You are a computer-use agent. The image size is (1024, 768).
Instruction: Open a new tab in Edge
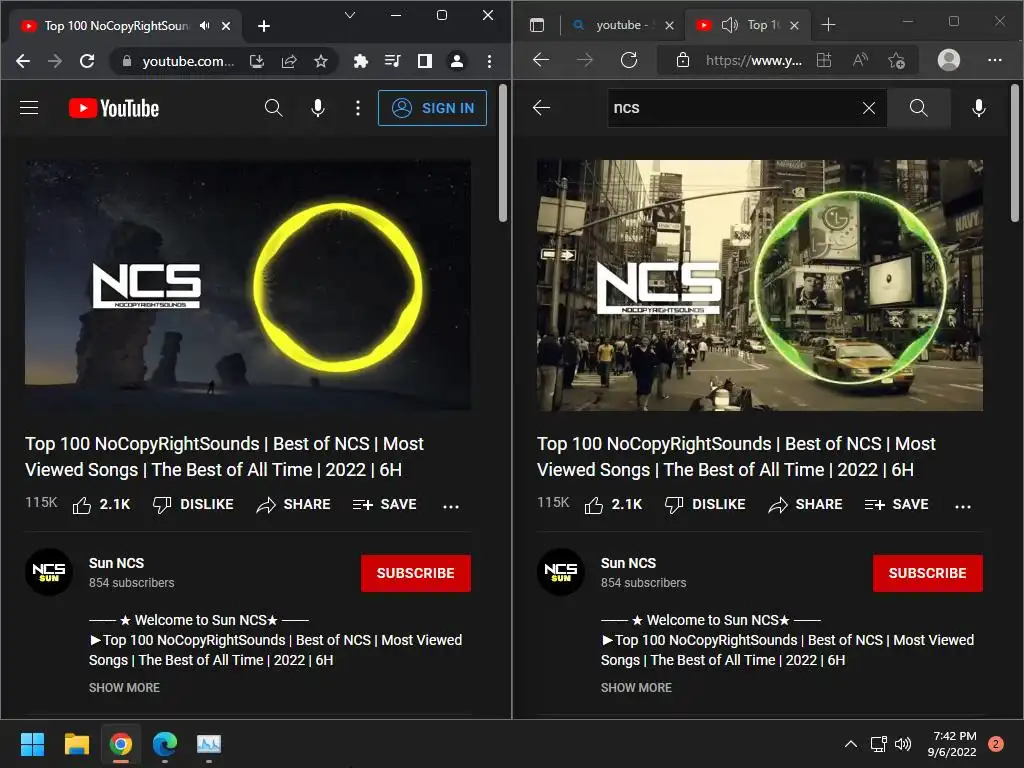(x=828, y=25)
